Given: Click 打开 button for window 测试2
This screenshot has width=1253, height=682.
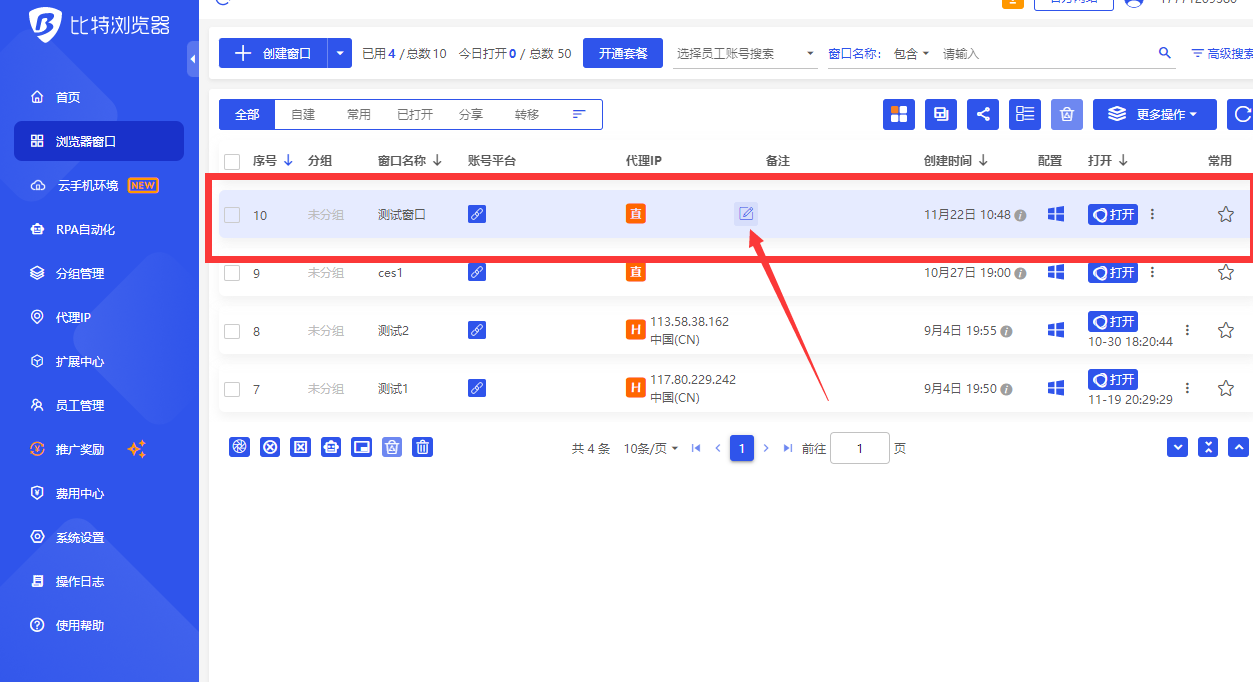Looking at the screenshot, I should [x=1113, y=322].
